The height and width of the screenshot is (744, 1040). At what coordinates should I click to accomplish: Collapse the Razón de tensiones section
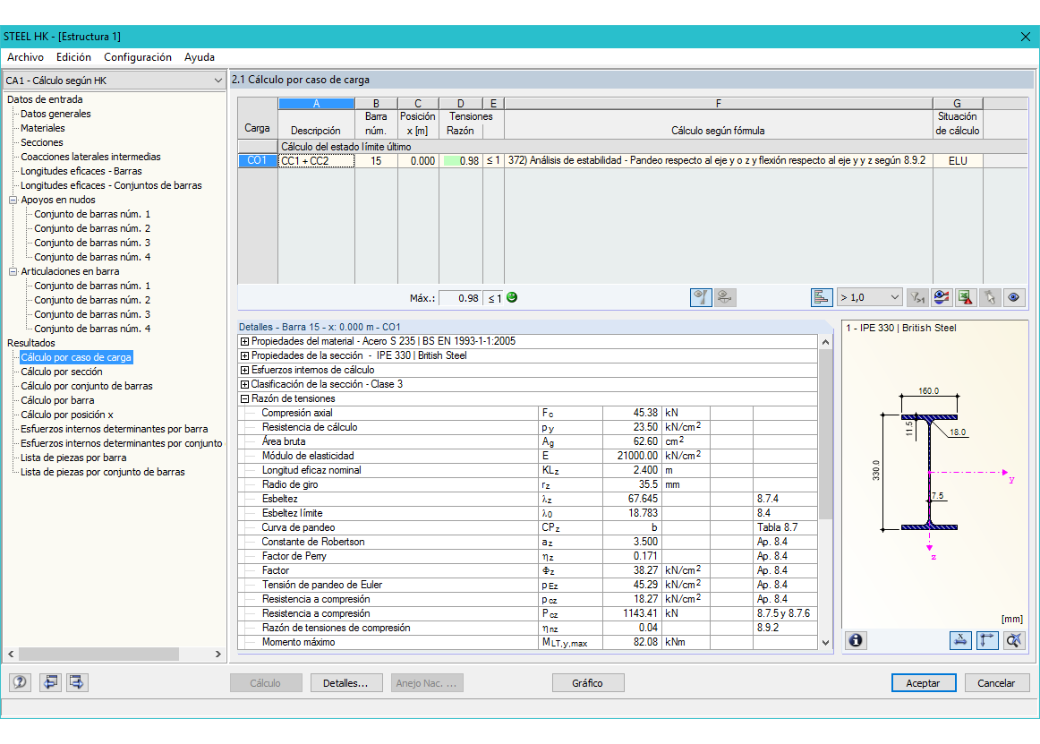pos(245,399)
